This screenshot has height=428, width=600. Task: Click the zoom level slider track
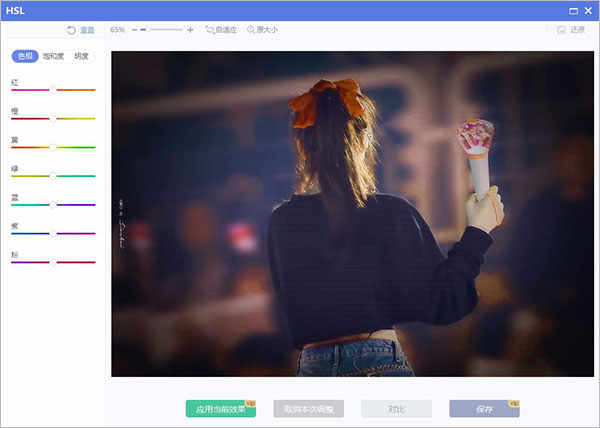click(x=161, y=29)
